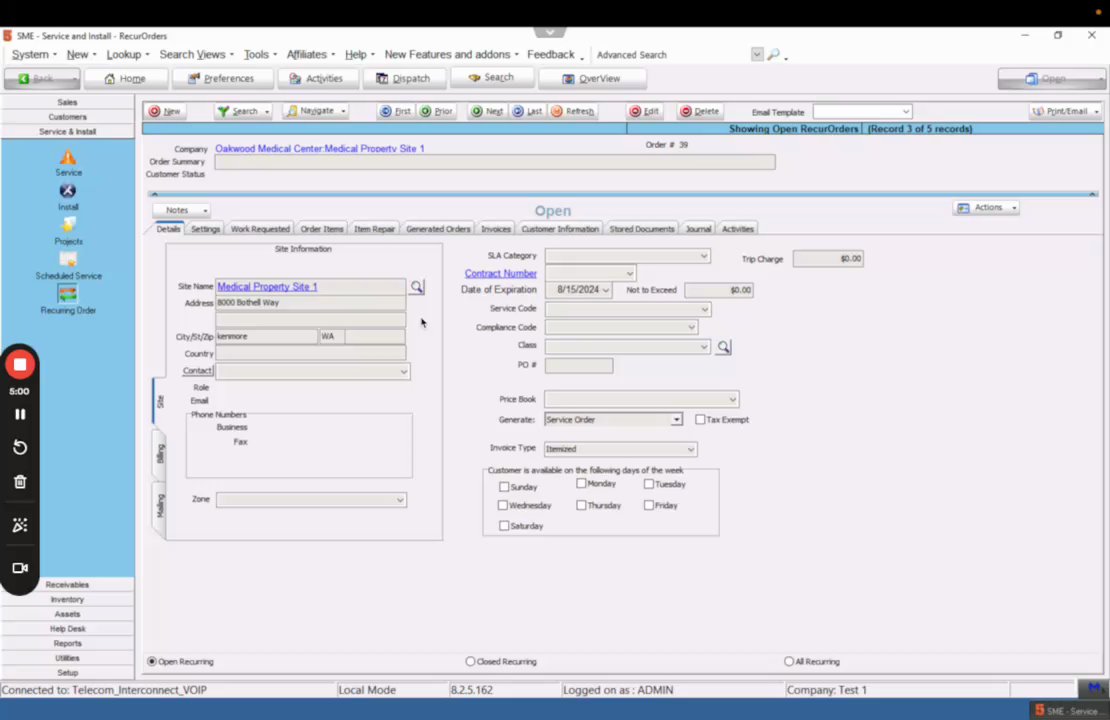
Task: Open the Invoice Type dropdown
Action: click(x=690, y=449)
